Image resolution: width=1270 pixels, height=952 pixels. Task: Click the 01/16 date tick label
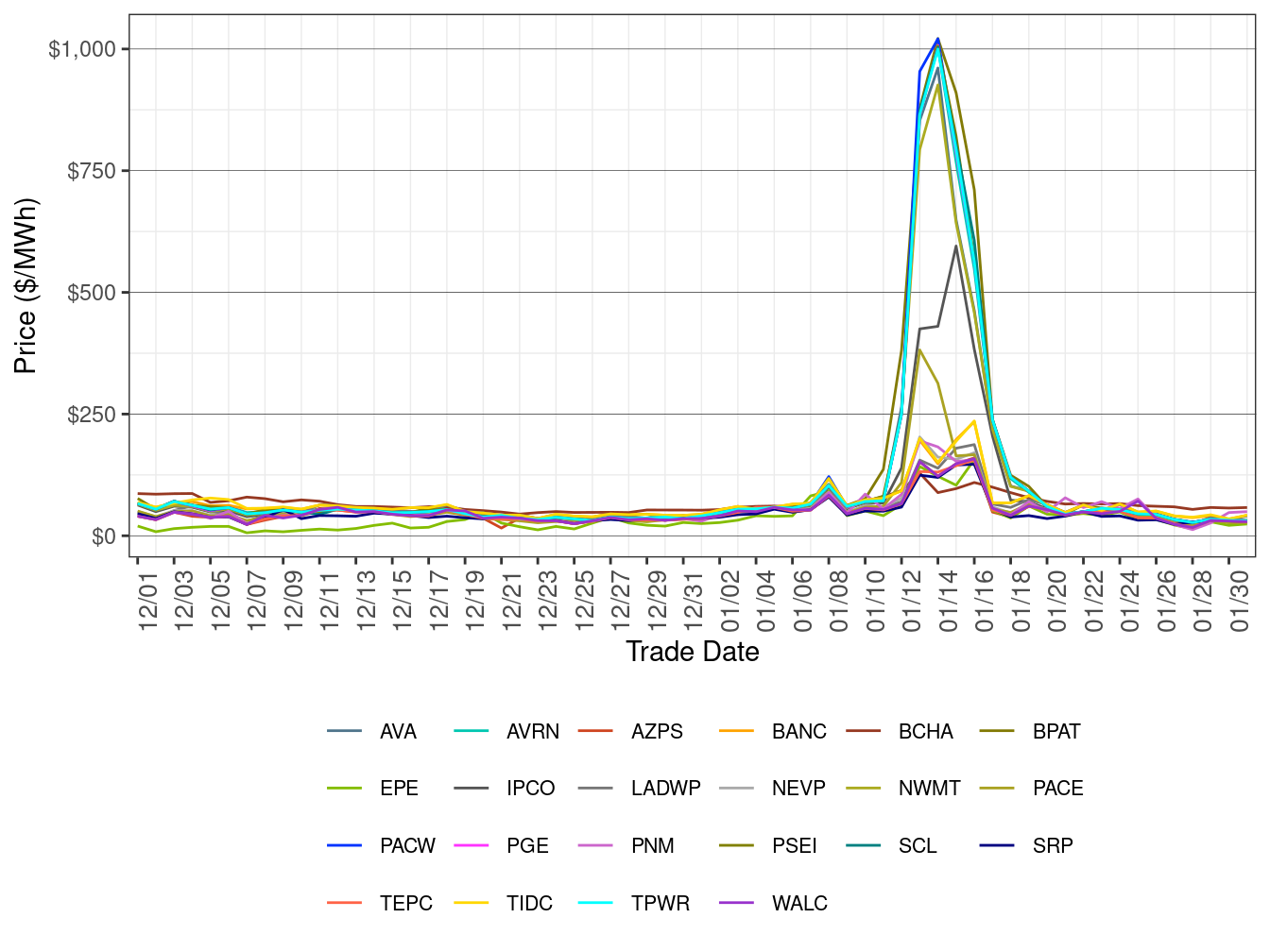984,599
